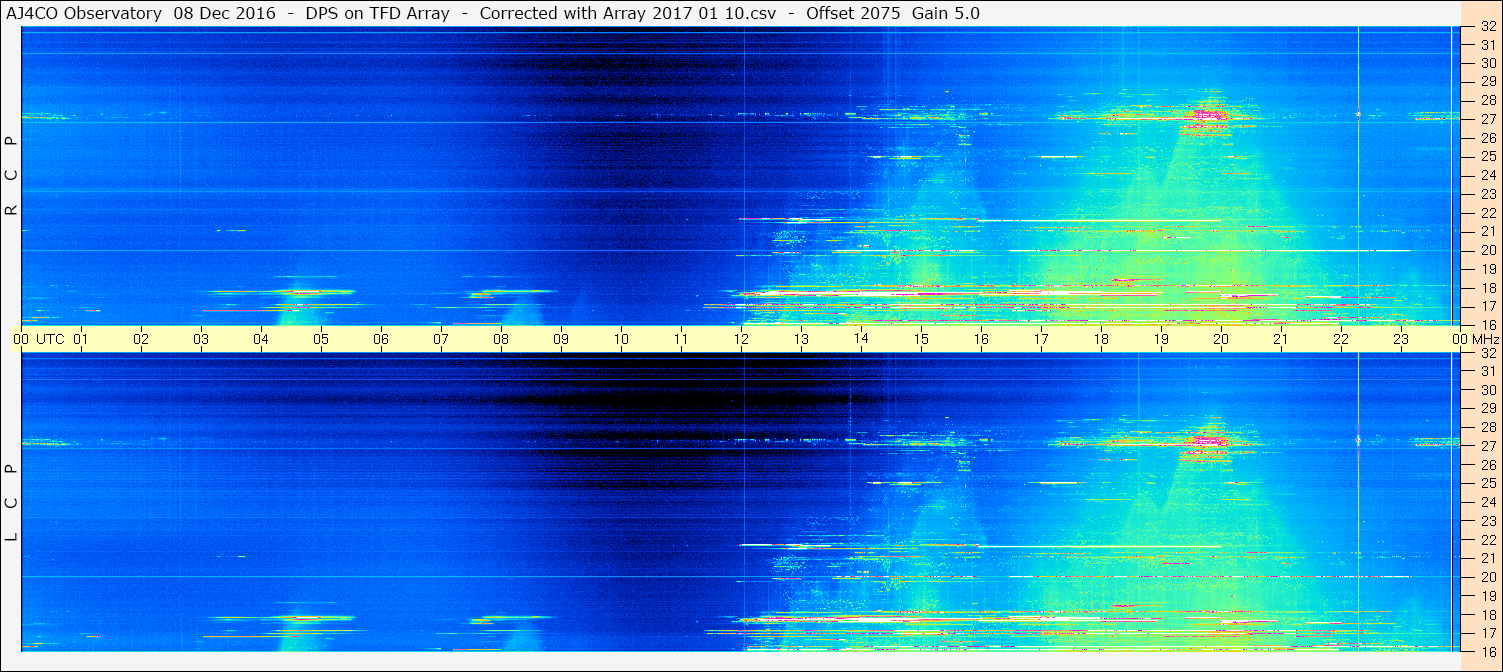The height and width of the screenshot is (672, 1503).
Task: Click the 22 MHz tick label of RCP panel
Action: 1488,213
